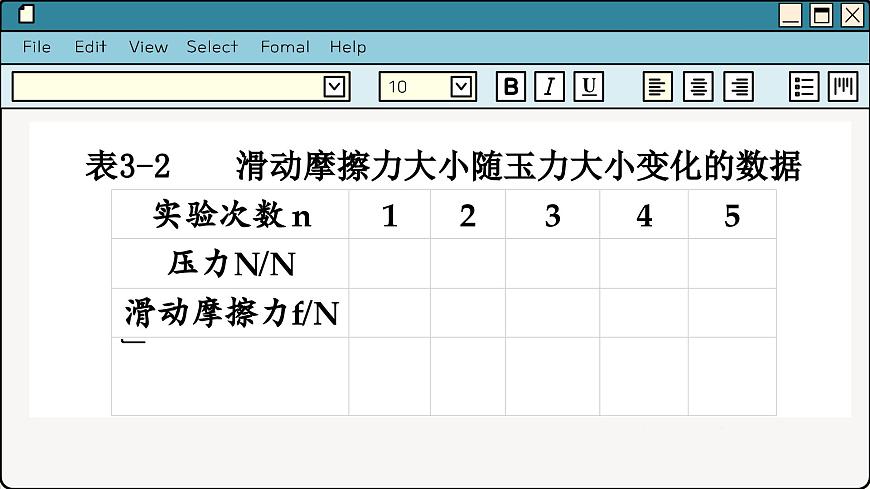Click column header 5
Viewport: 870px width, 489px height.
tap(732, 214)
